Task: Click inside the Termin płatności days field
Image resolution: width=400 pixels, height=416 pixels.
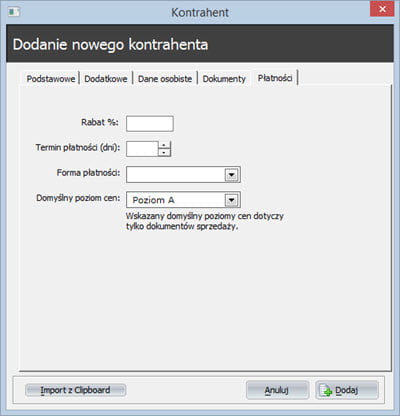Action: click(142, 149)
